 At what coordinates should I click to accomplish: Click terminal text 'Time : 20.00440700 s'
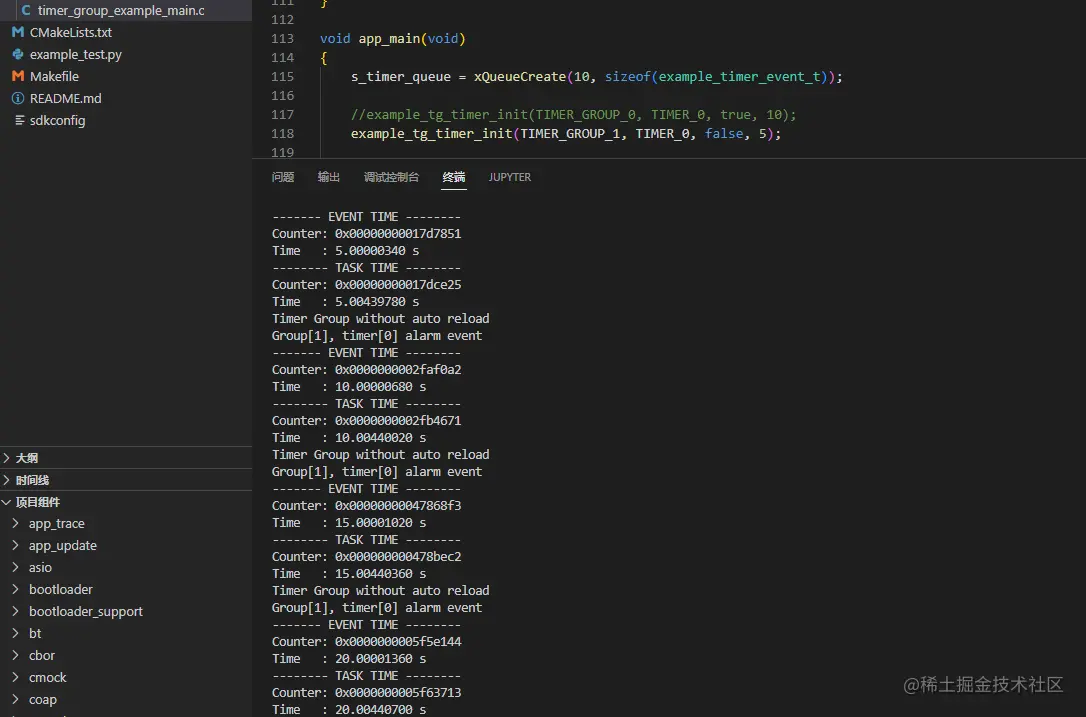(x=349, y=710)
